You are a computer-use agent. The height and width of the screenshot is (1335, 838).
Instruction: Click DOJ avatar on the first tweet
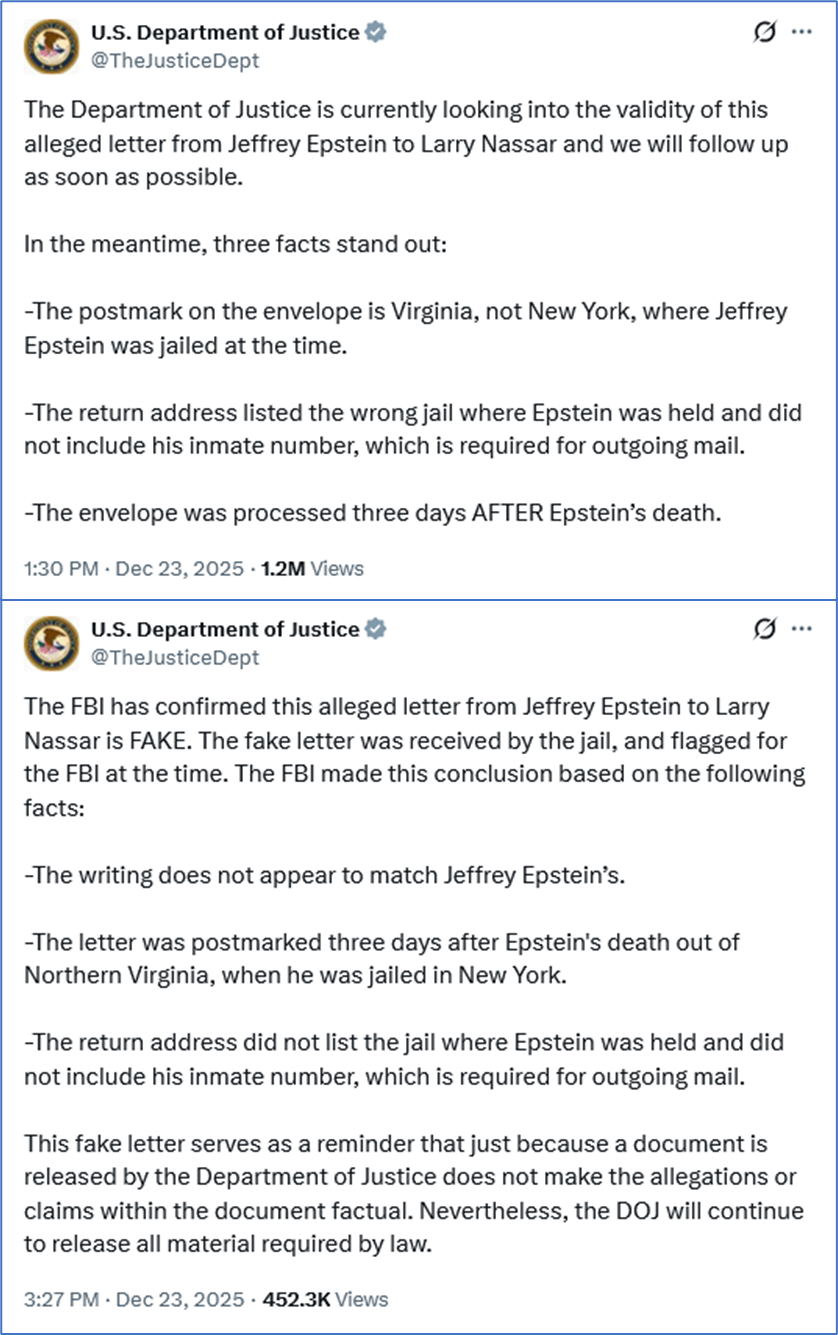click(52, 45)
